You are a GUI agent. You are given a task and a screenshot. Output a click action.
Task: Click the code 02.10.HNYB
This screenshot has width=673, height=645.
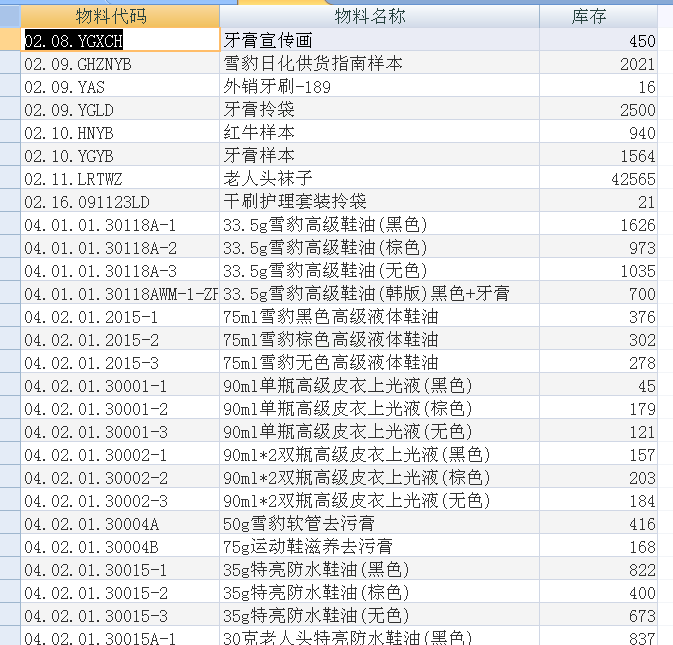[120, 133]
